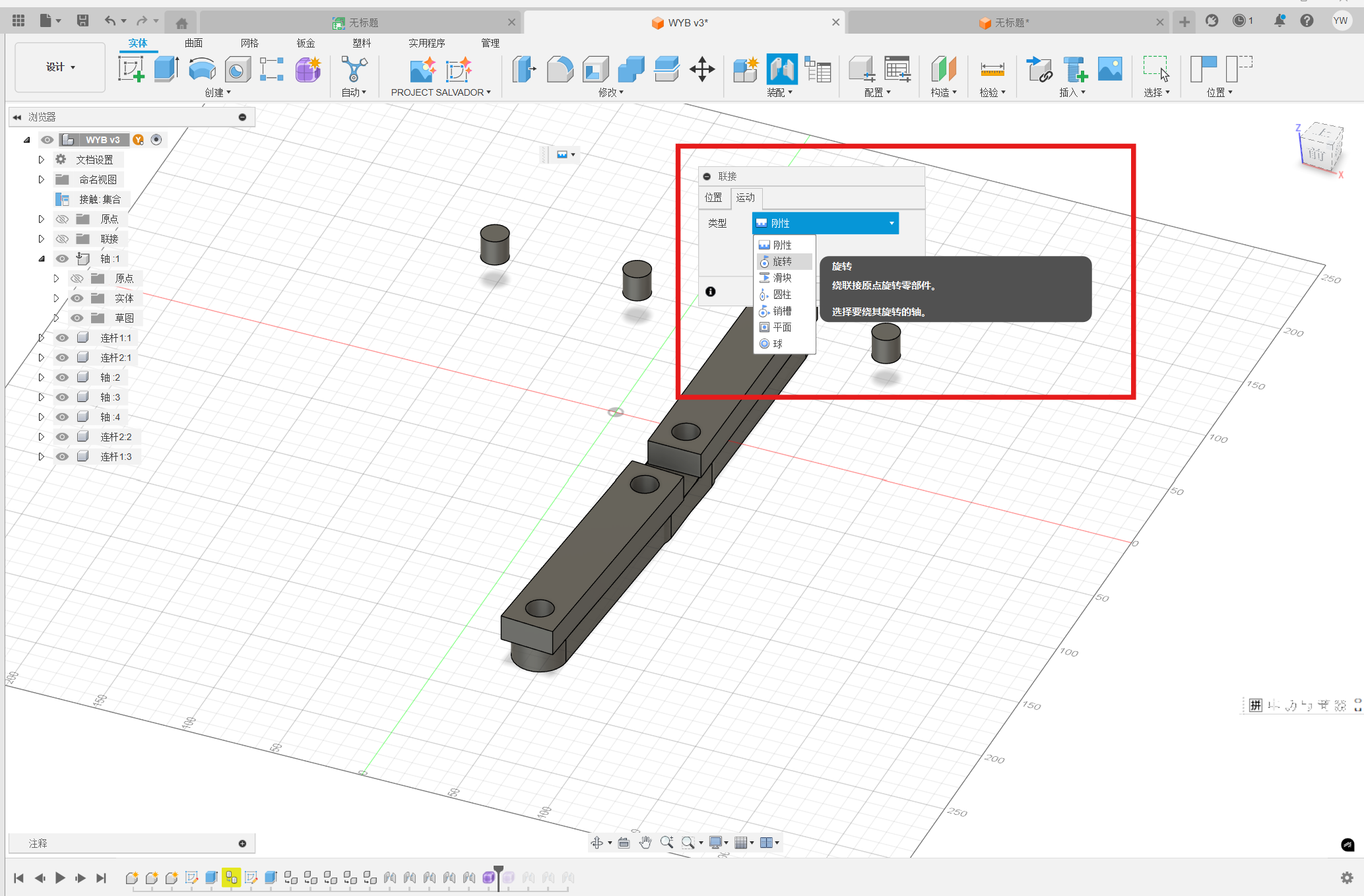Open the data panel grid icon
Image resolution: width=1364 pixels, height=896 pixels.
(18, 21)
